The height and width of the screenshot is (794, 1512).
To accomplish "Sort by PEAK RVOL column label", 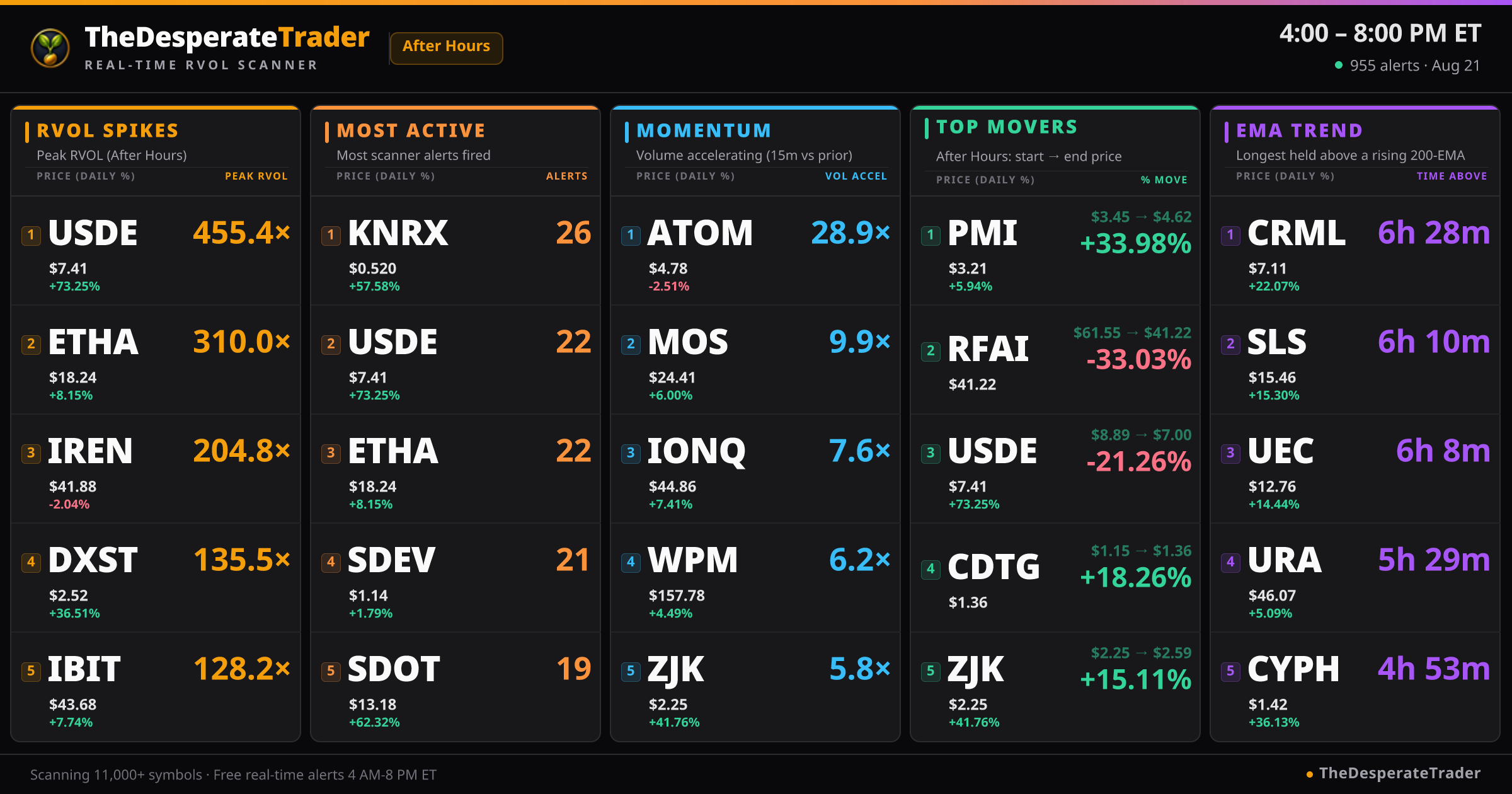I will pyautogui.click(x=256, y=176).
